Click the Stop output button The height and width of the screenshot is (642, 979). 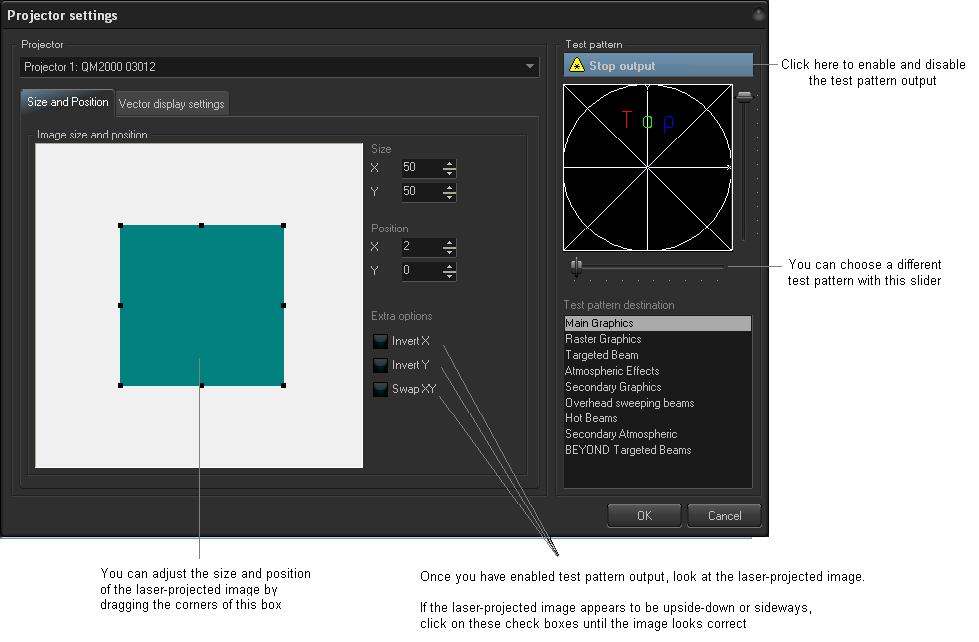pyautogui.click(x=658, y=66)
